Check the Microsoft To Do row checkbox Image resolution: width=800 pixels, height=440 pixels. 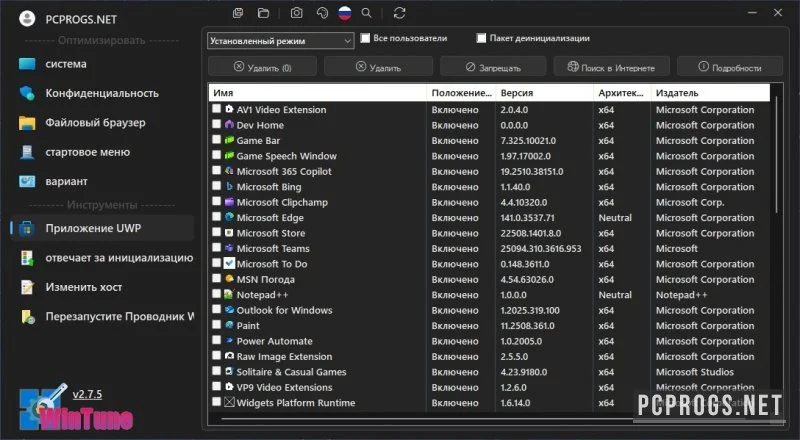(216, 263)
